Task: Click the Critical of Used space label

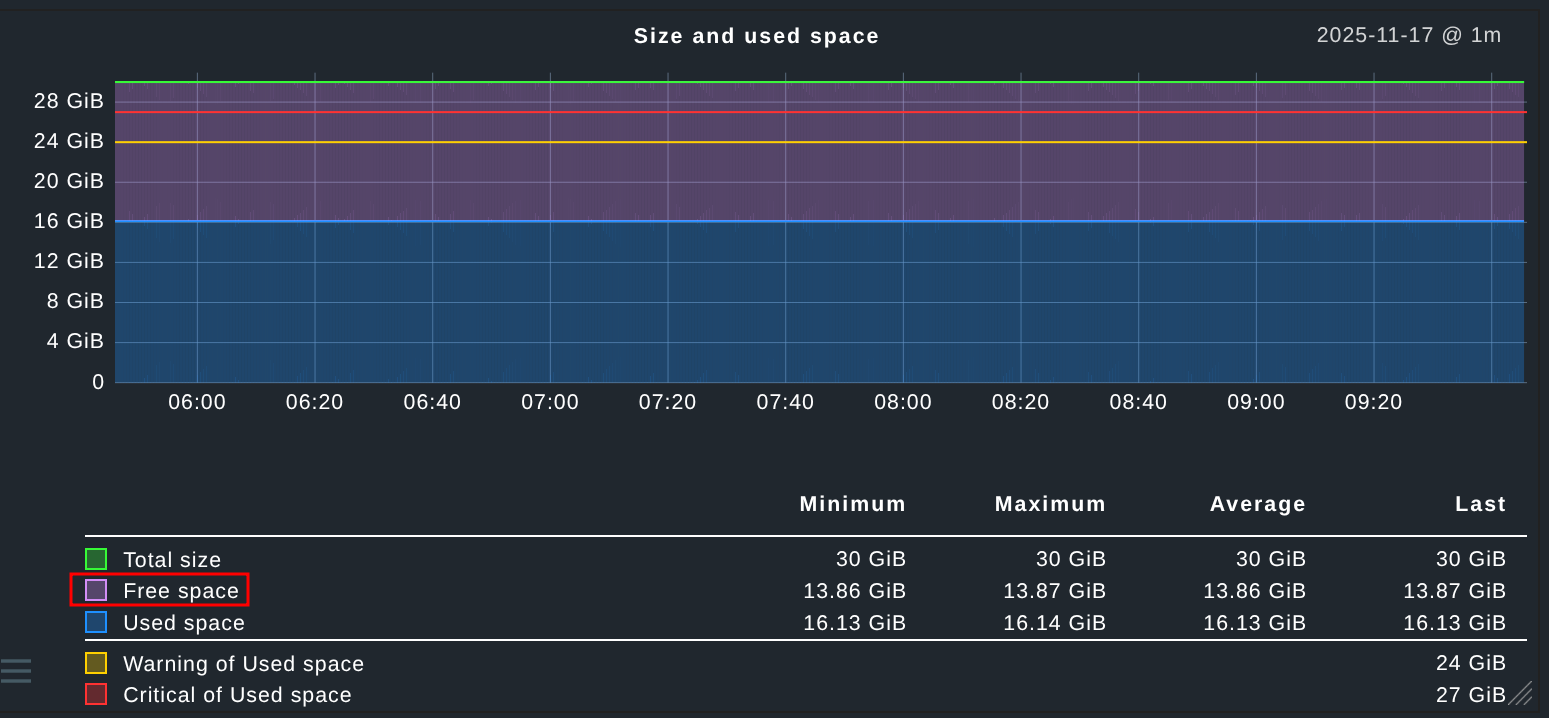Action: tap(237, 695)
